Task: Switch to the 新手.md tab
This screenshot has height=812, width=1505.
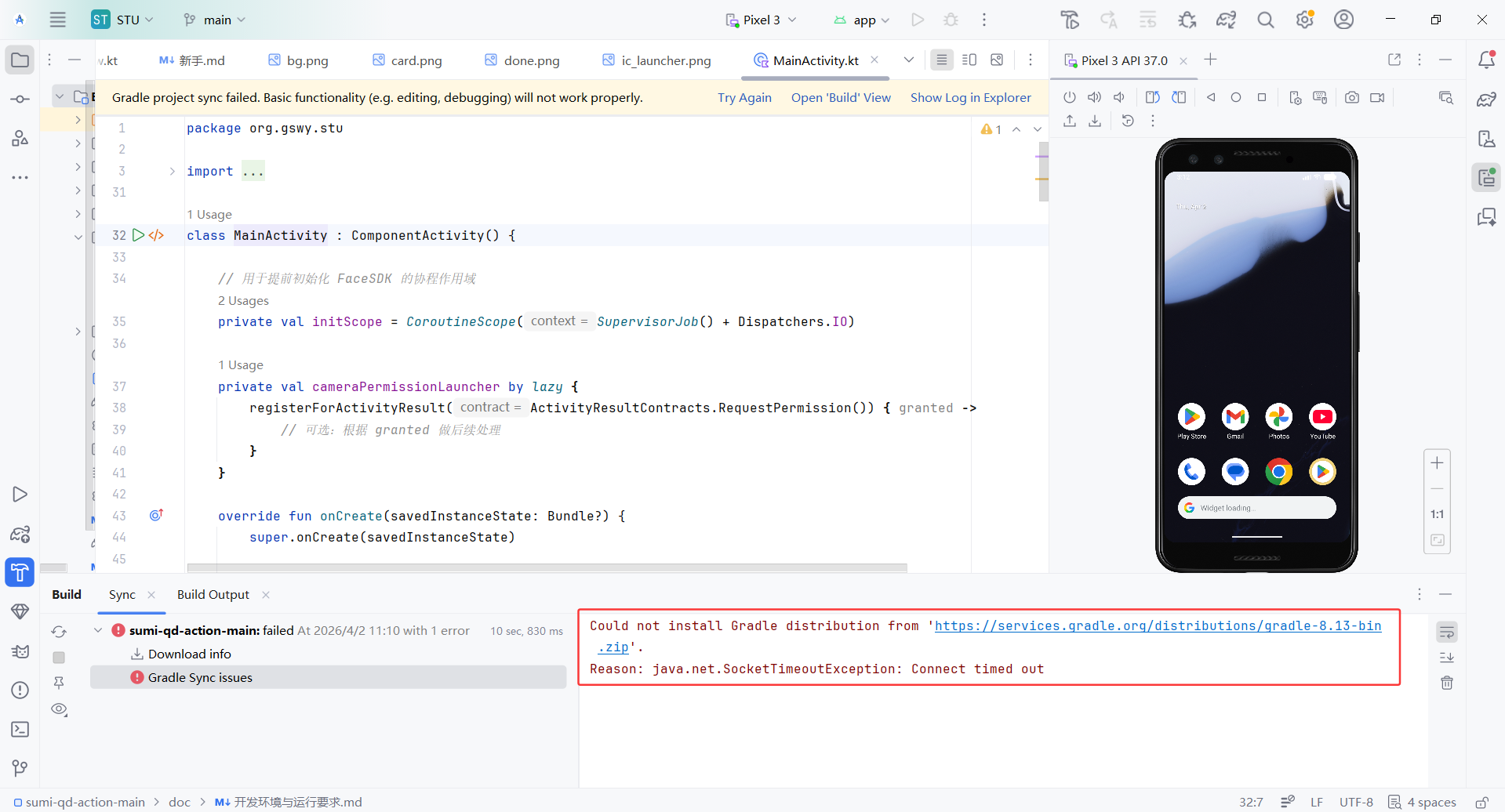Action: (191, 60)
